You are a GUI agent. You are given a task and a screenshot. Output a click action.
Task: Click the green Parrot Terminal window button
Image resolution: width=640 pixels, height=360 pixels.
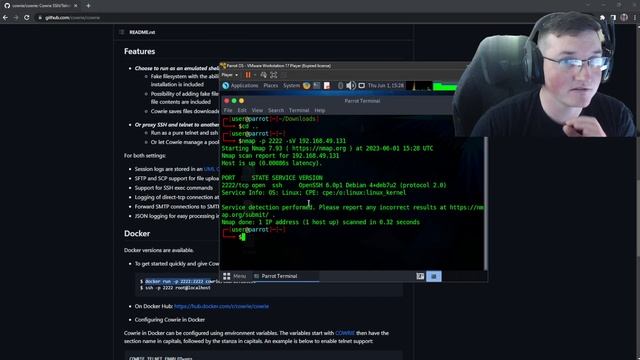click(x=234, y=101)
